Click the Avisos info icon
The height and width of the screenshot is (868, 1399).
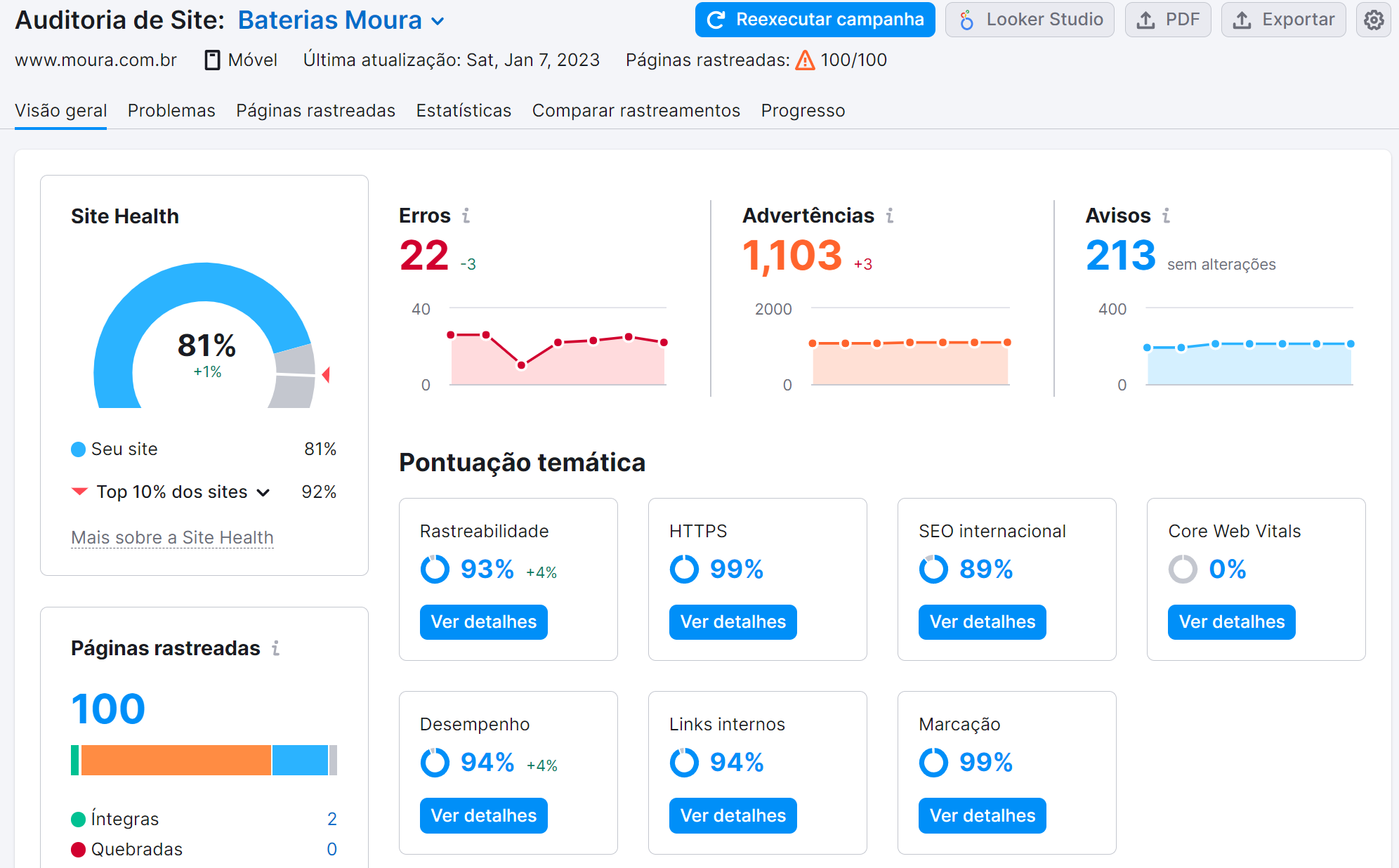tap(1166, 216)
